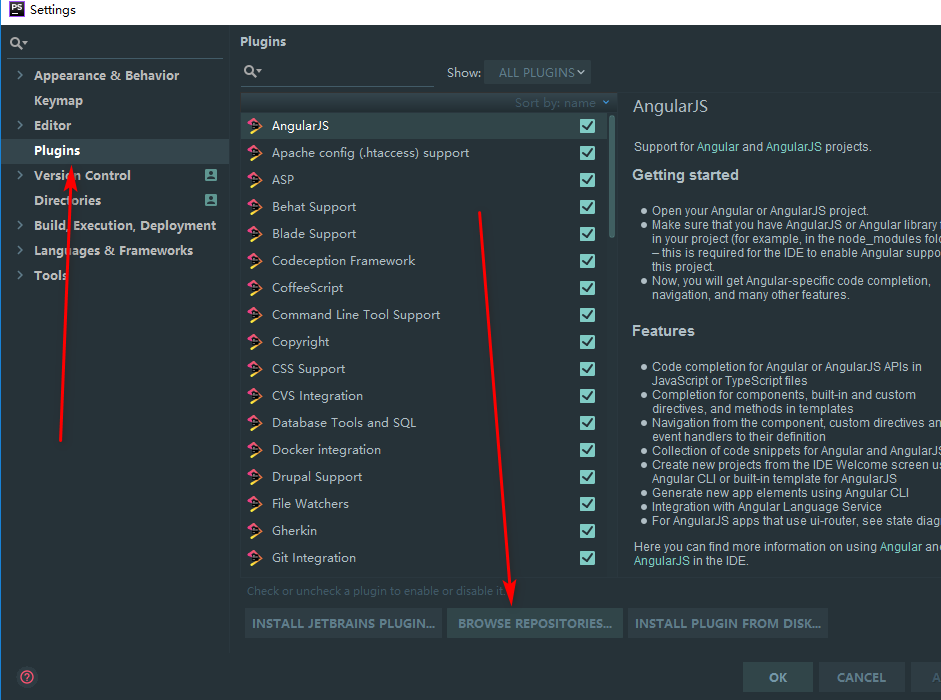
Task: Disable the AngularJS plugin checkbox
Action: pyautogui.click(x=588, y=126)
